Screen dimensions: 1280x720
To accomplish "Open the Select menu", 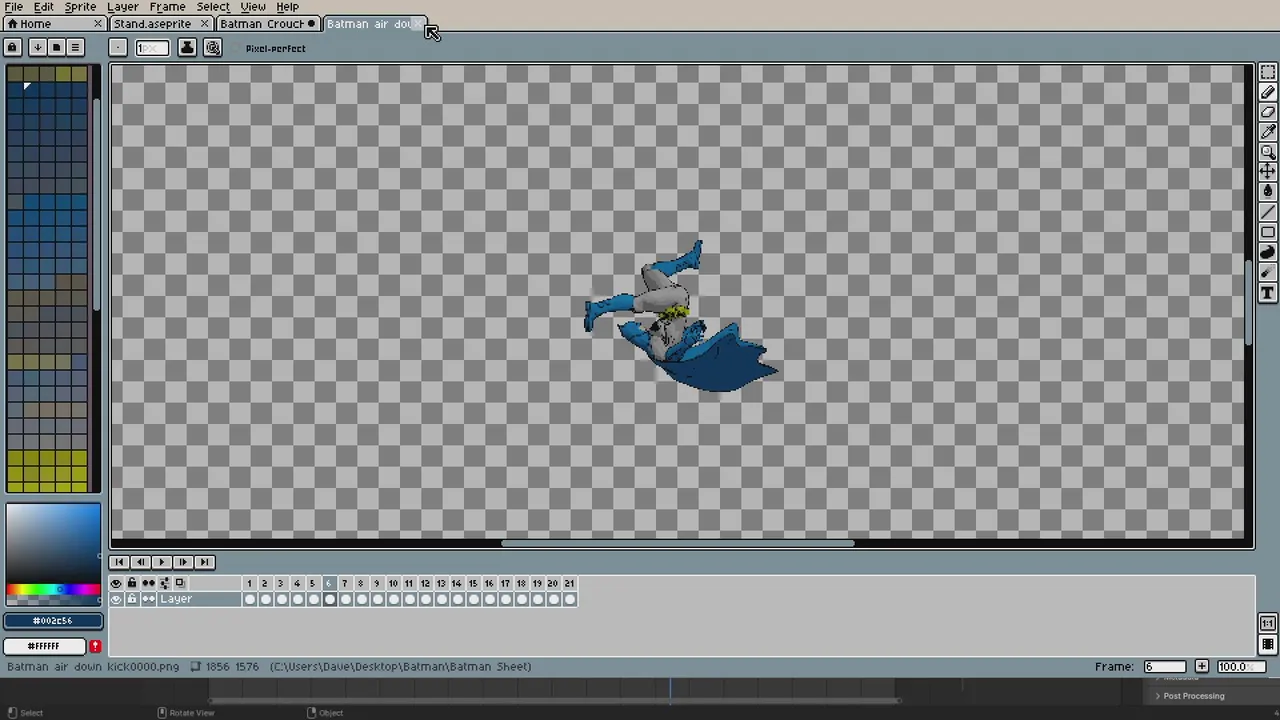I will [x=213, y=7].
